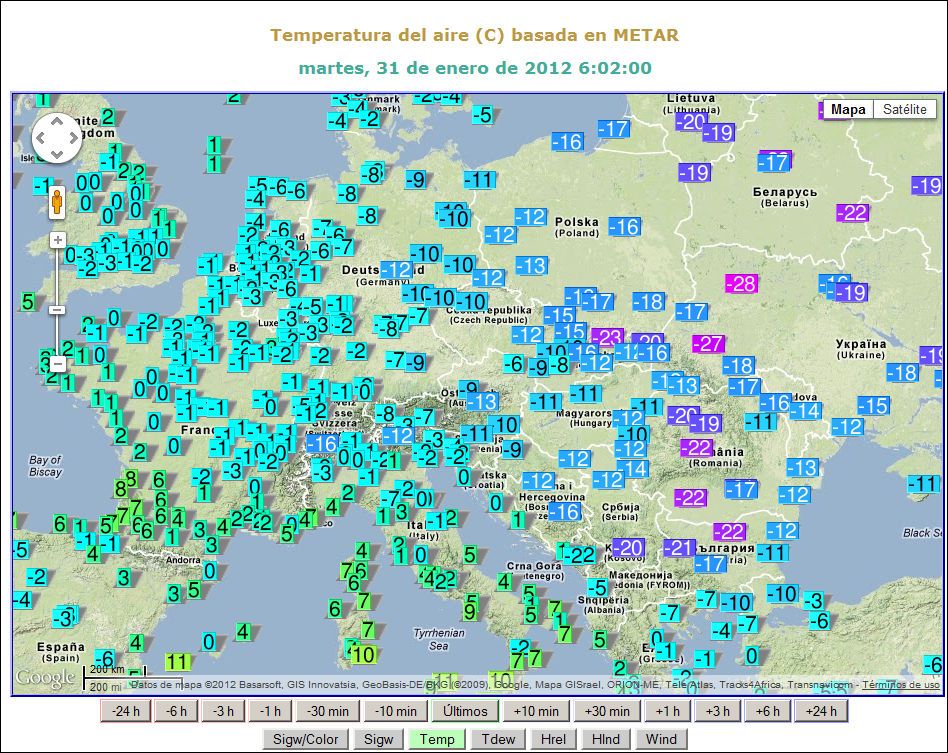Step back three hours with -3 h
948x753 pixels.
tap(223, 711)
